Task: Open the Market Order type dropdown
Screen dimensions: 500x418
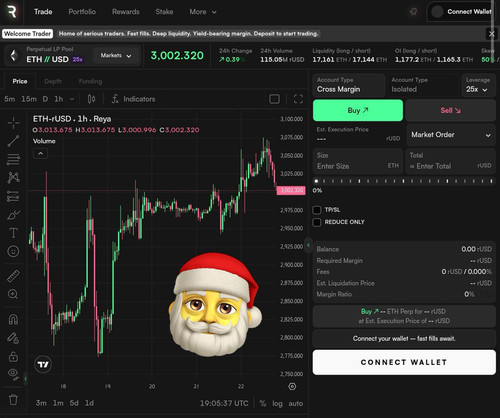Action: pyautogui.click(x=451, y=135)
